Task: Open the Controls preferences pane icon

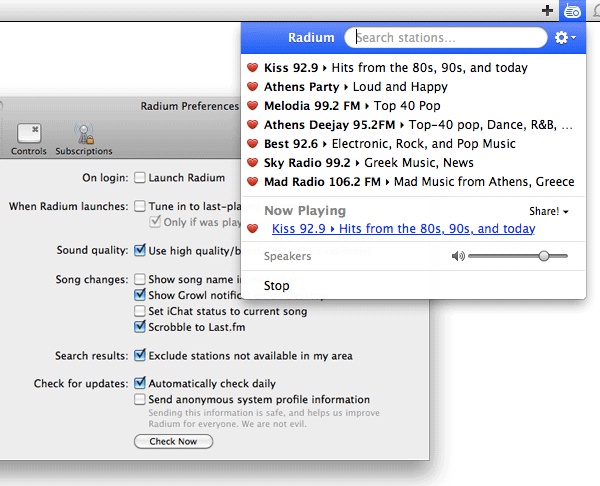Action: [28, 136]
